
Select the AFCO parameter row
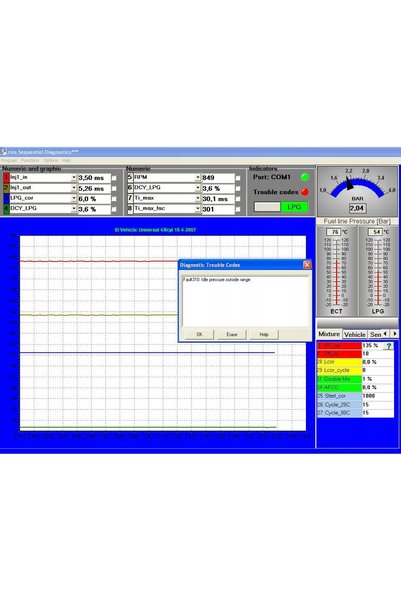355,388
